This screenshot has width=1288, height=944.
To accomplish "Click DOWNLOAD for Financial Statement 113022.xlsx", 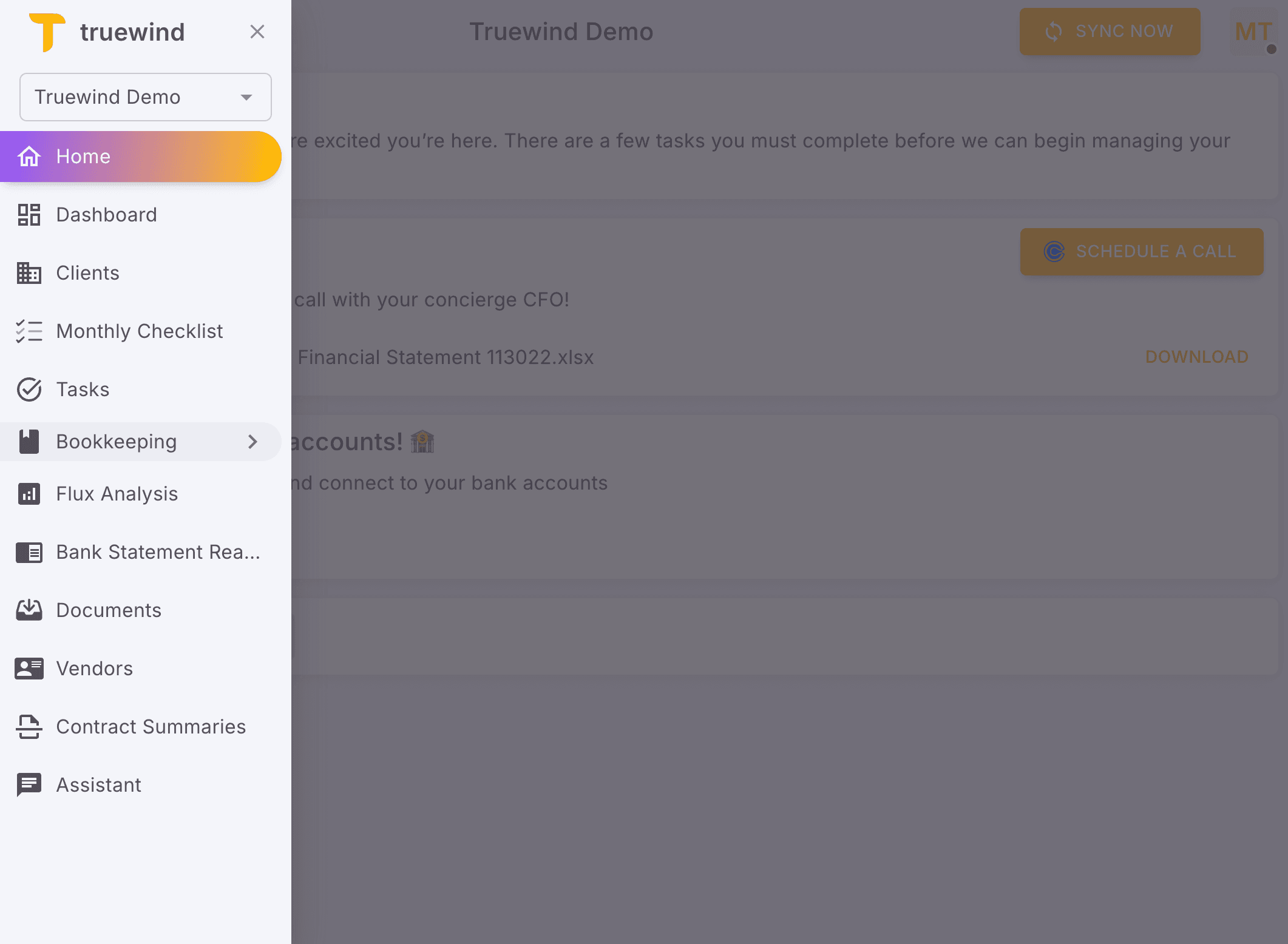I will click(1196, 357).
